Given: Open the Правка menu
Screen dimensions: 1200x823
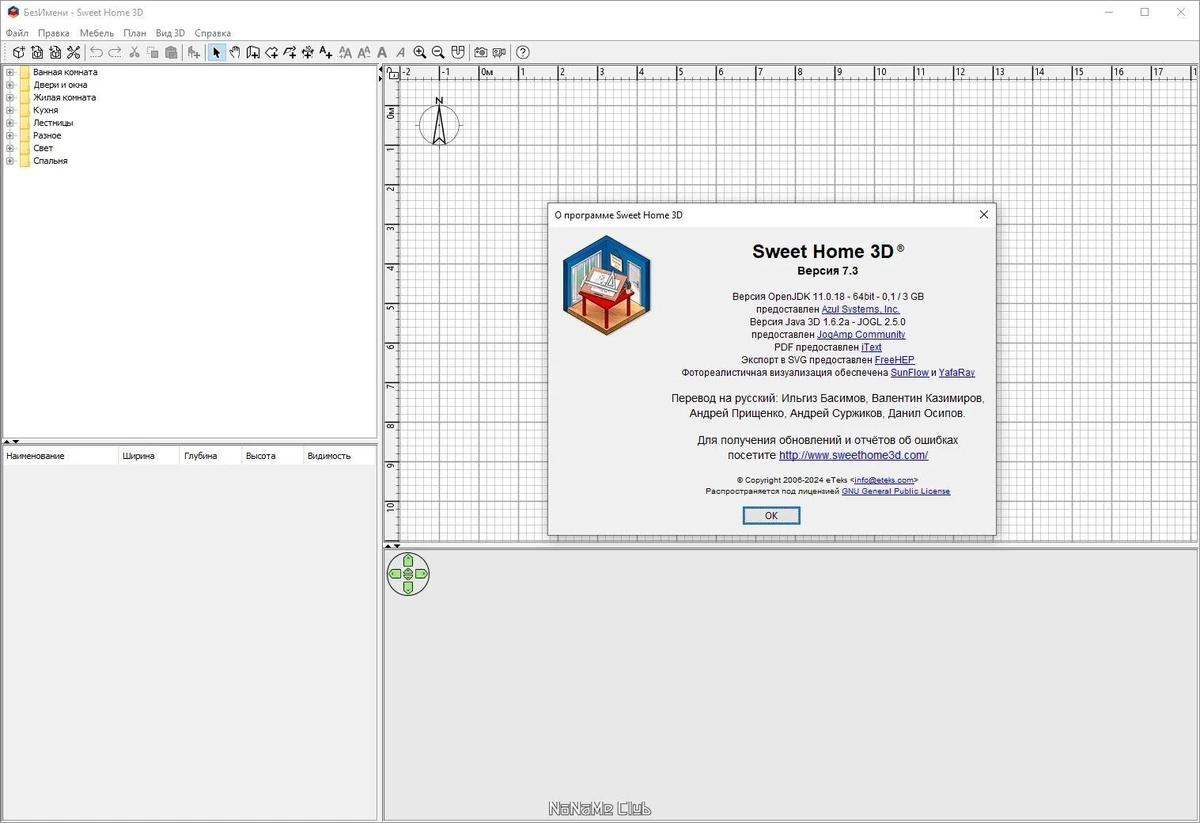Looking at the screenshot, I should (x=54, y=33).
